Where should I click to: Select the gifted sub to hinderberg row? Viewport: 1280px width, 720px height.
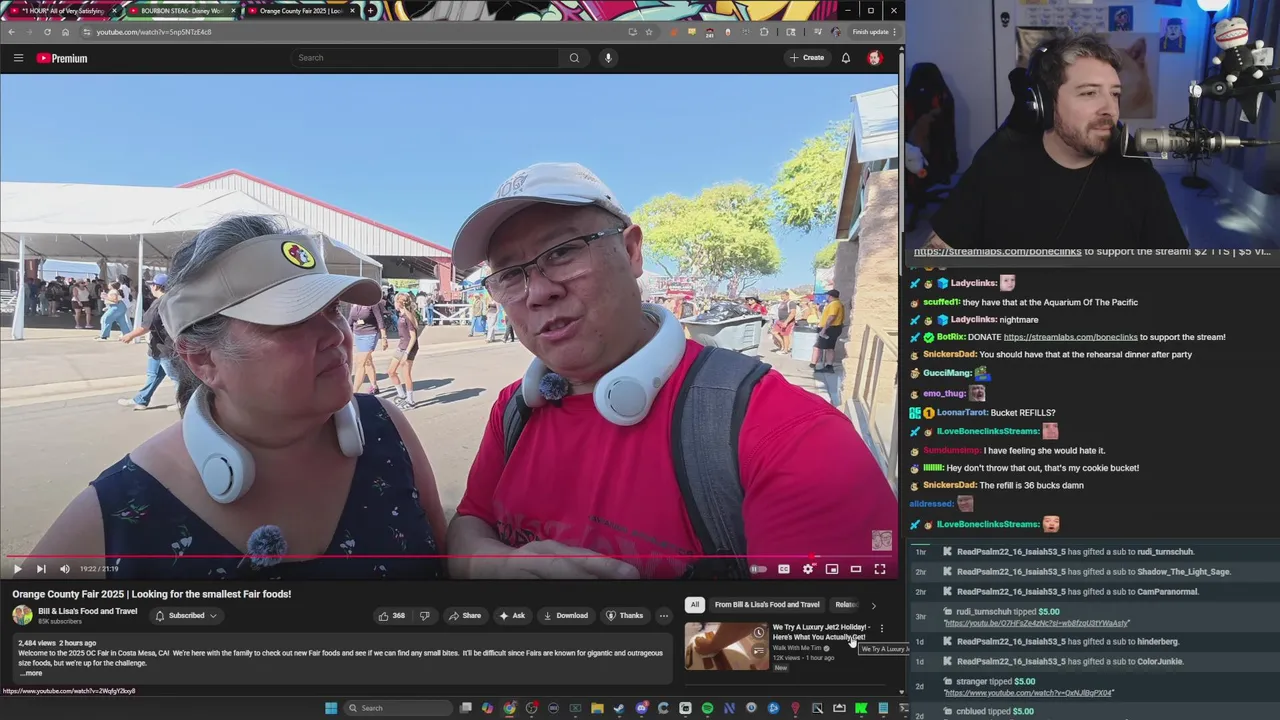[x=1094, y=642]
